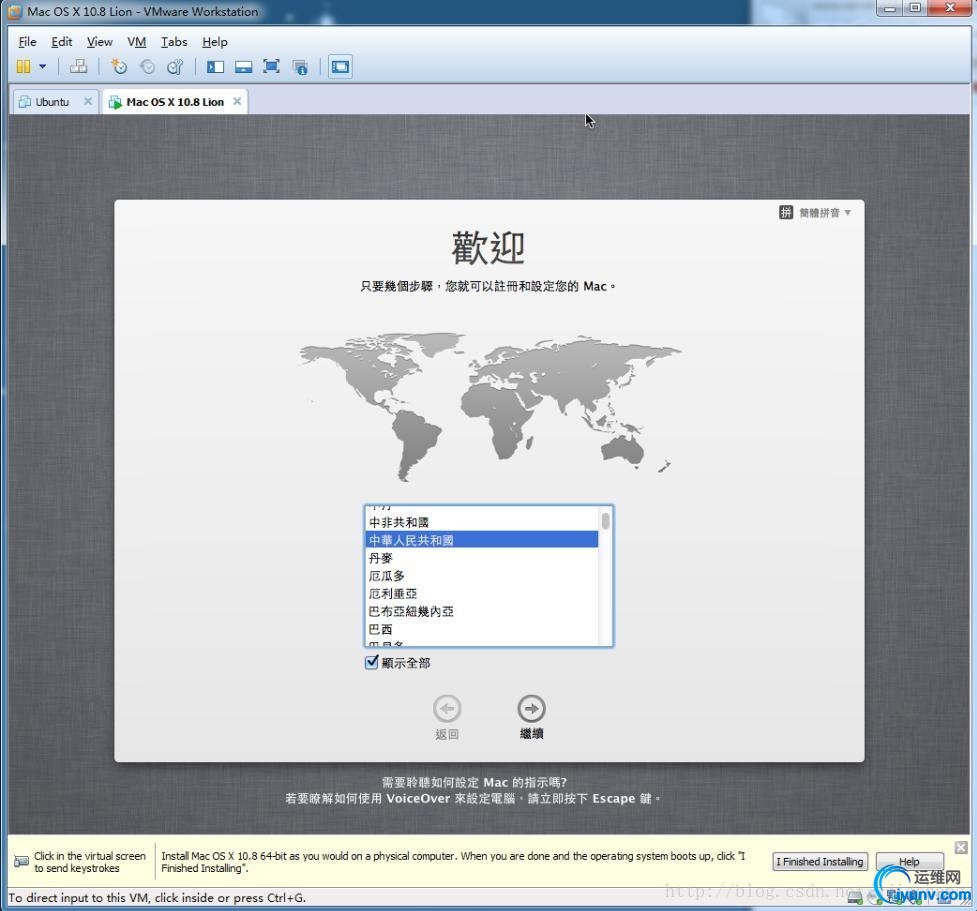The width and height of the screenshot is (977, 911).
Task: Open the Tabs menu
Action: (x=174, y=42)
